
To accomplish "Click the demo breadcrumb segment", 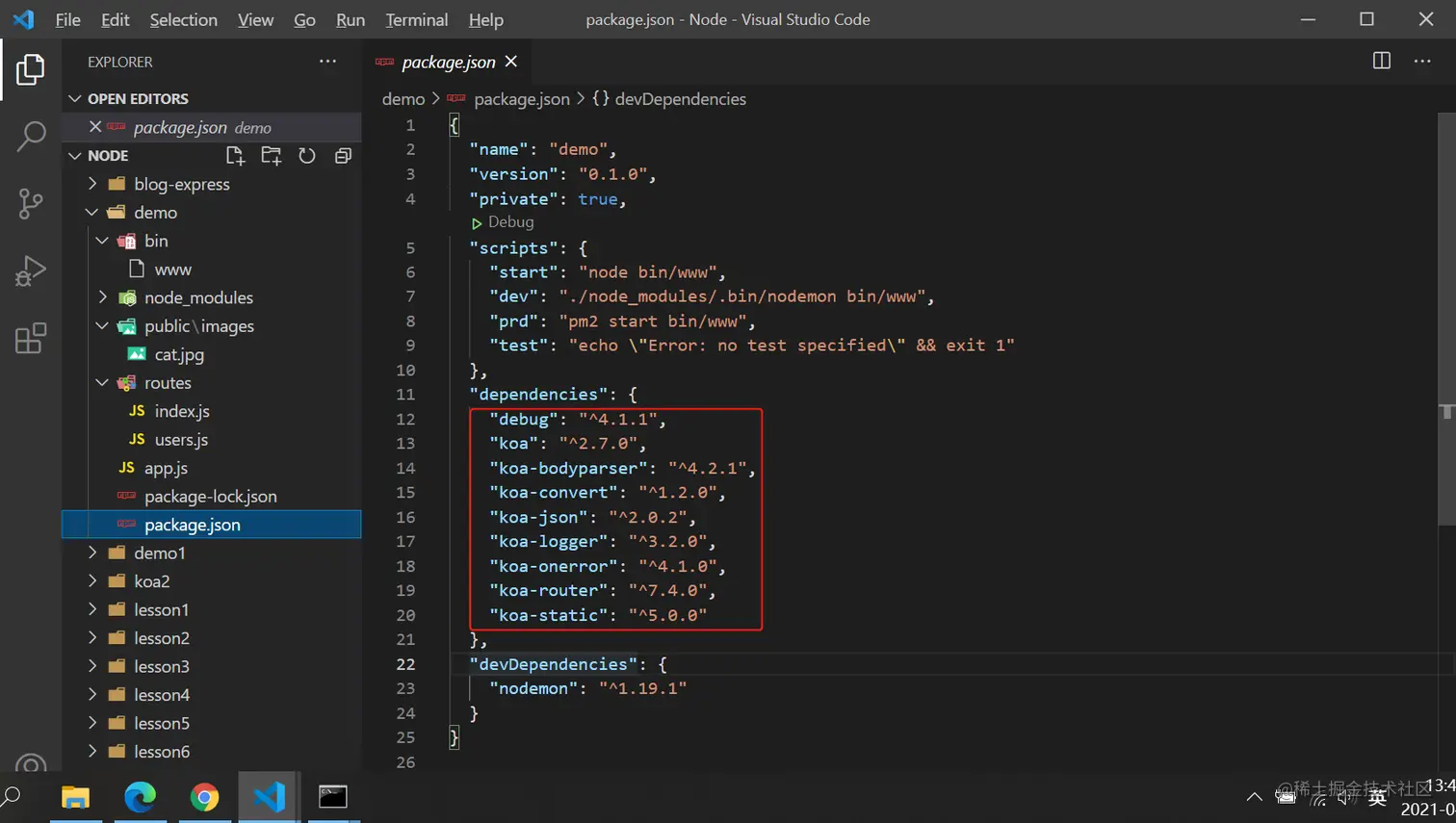I will click(x=403, y=99).
